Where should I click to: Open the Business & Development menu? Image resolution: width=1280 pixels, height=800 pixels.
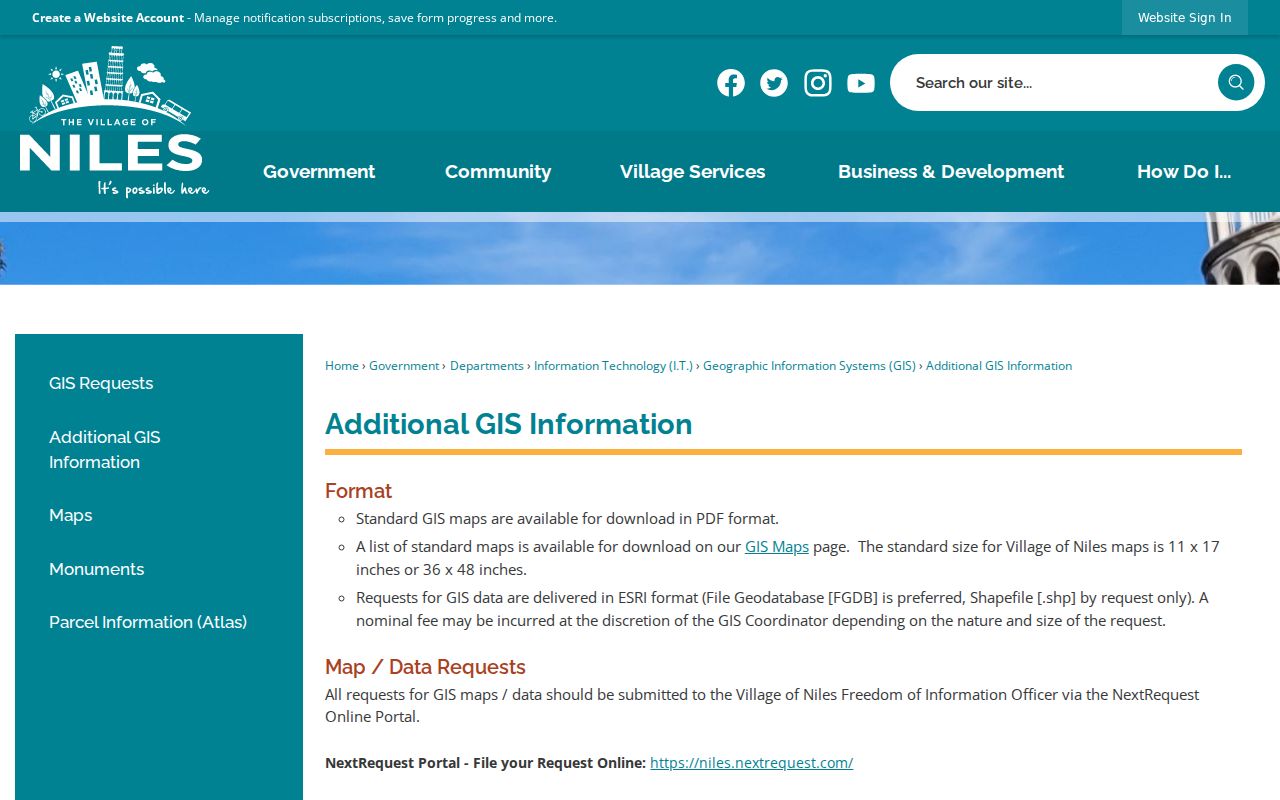click(951, 171)
